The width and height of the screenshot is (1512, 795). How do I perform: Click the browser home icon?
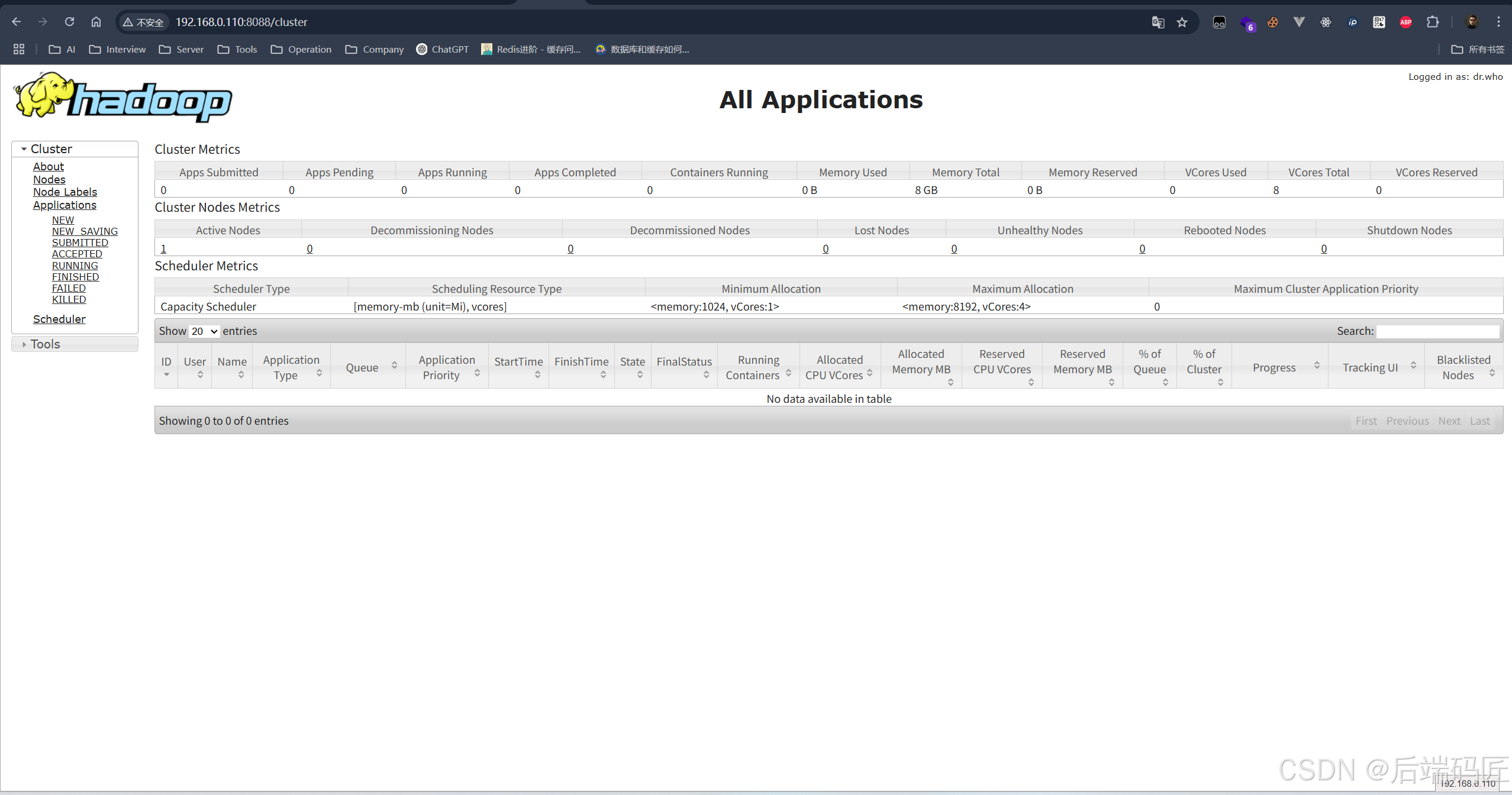click(96, 22)
